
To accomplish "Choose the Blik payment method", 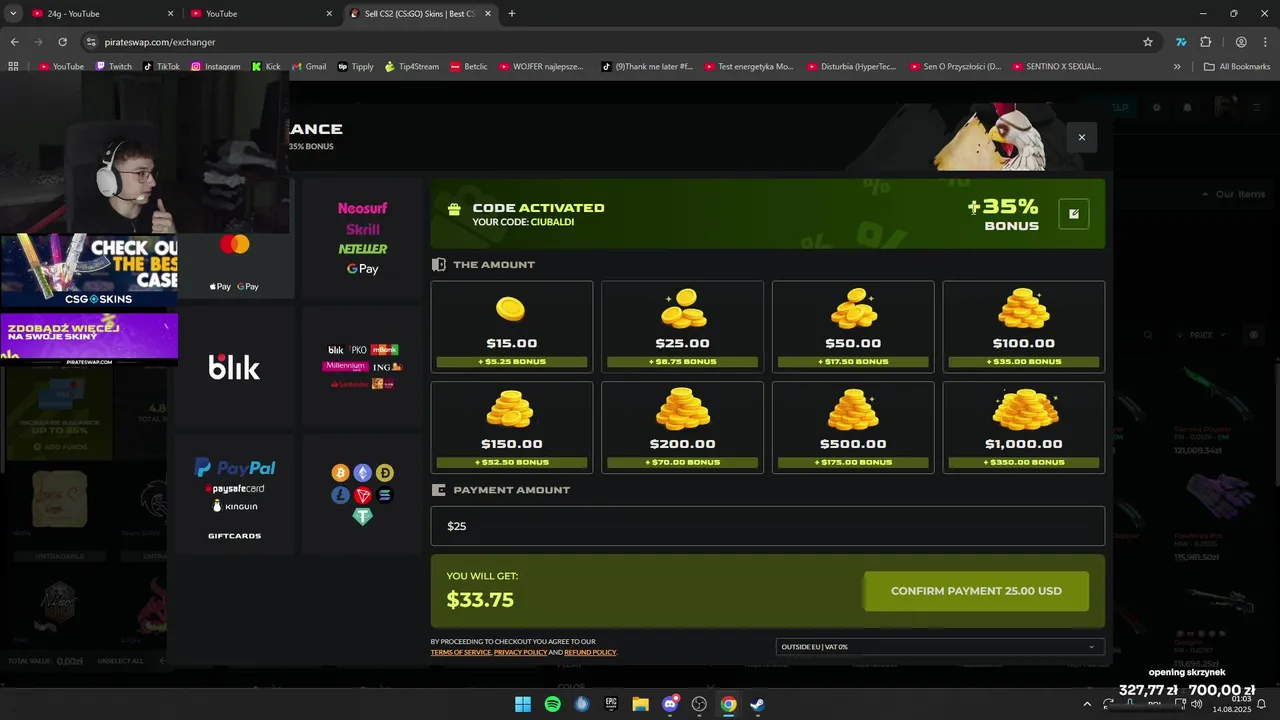I will (234, 367).
